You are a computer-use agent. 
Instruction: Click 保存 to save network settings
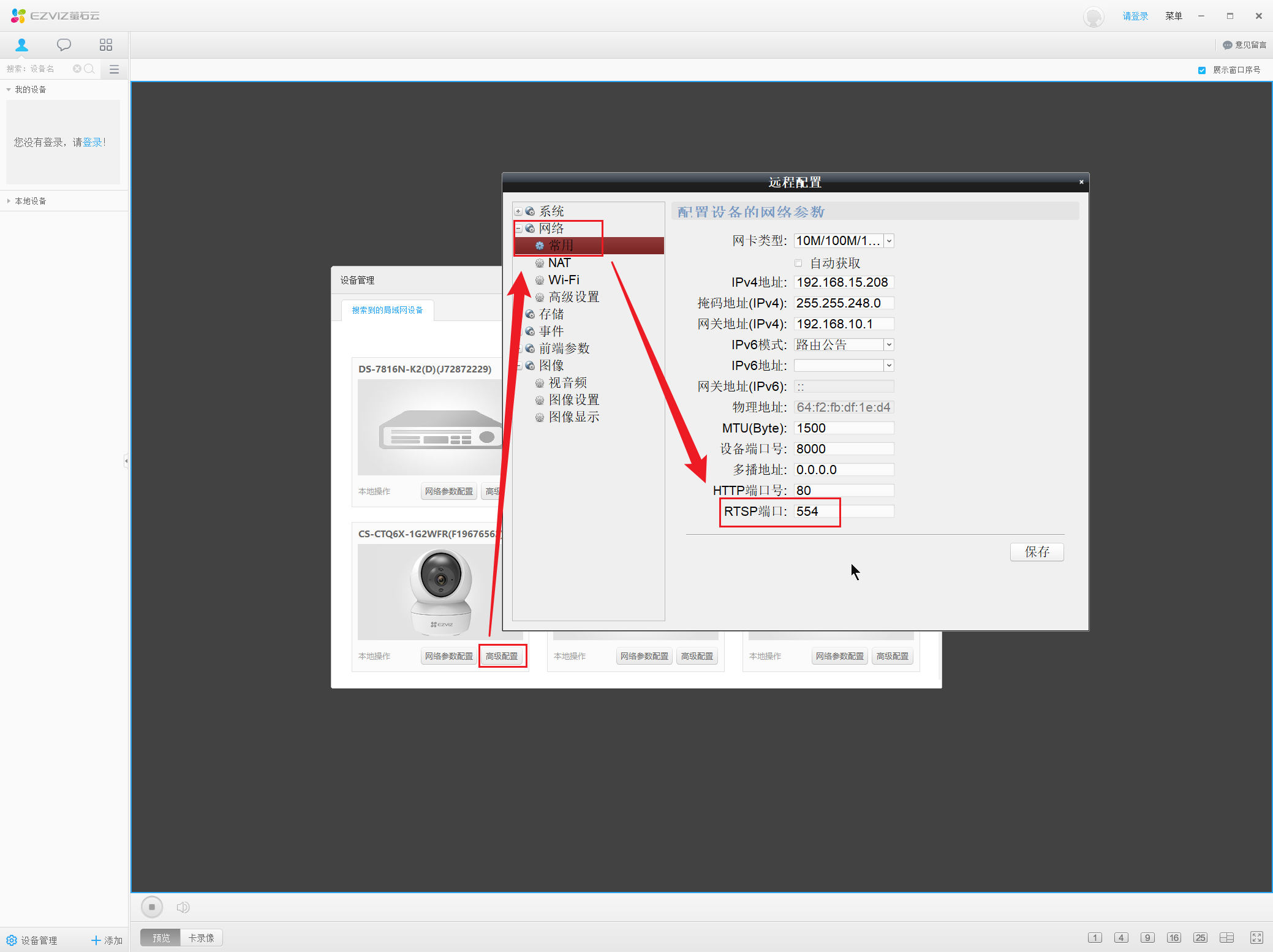click(x=1037, y=552)
